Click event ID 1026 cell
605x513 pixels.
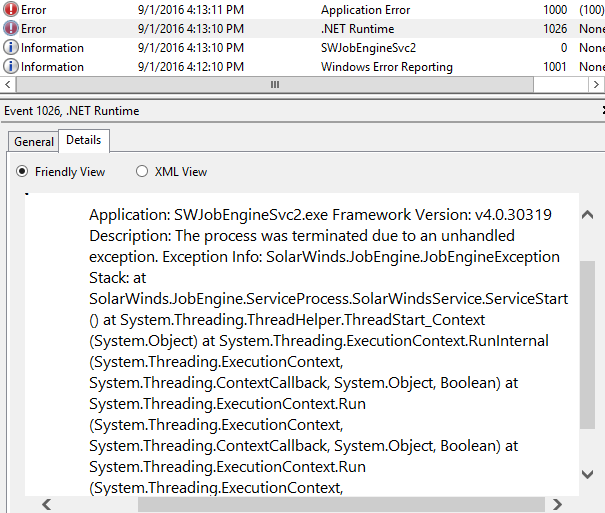555,29
